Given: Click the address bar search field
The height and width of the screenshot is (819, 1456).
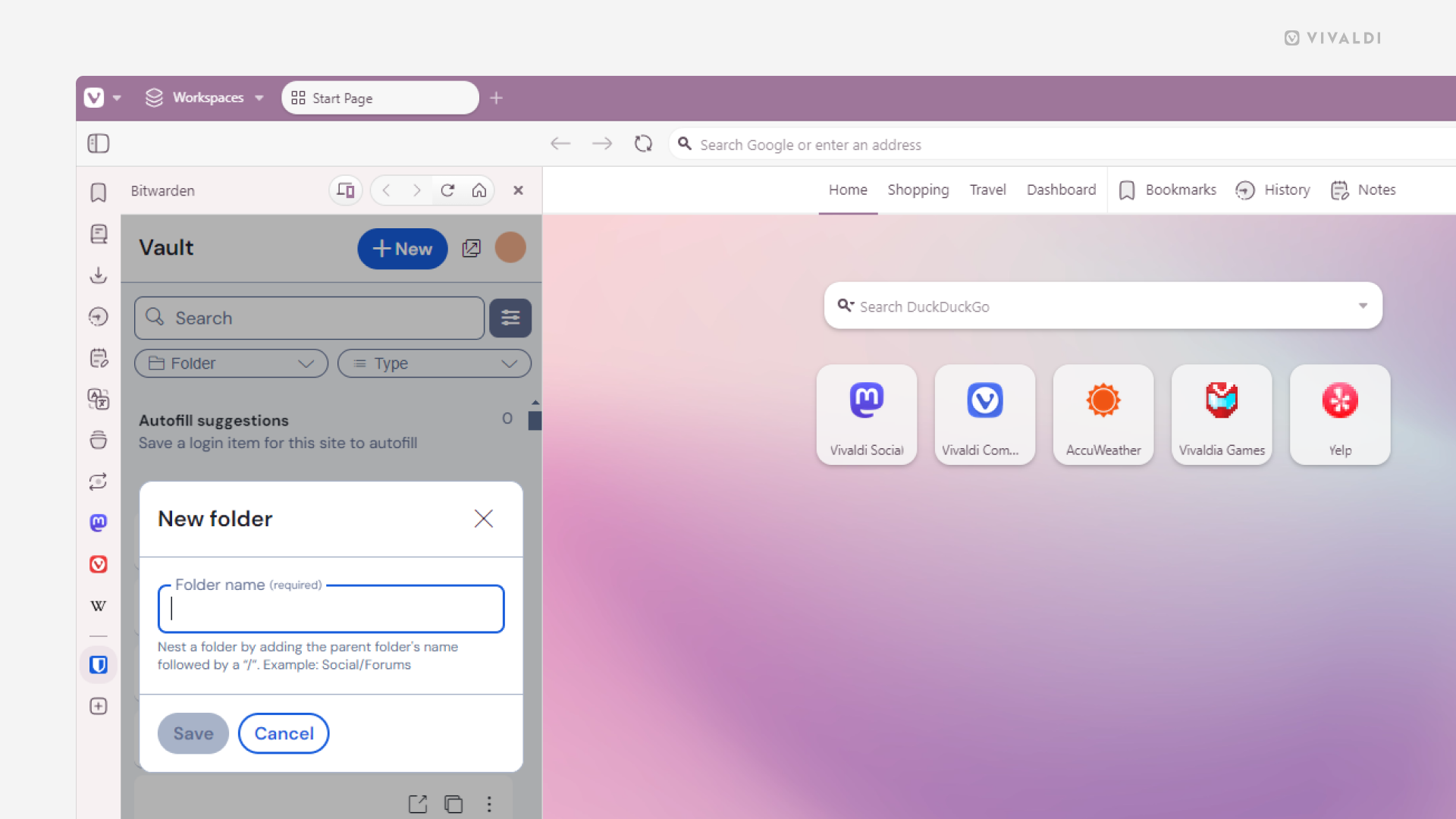Looking at the screenshot, I should point(1062,144).
